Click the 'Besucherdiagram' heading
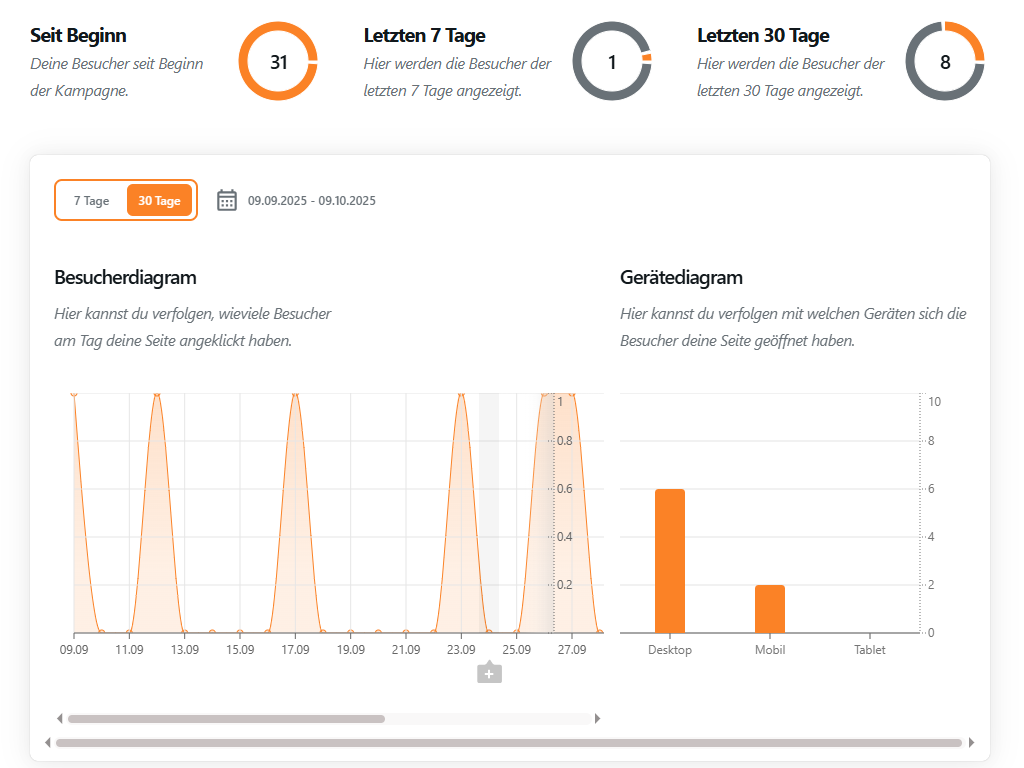1024x768 pixels. [125, 277]
